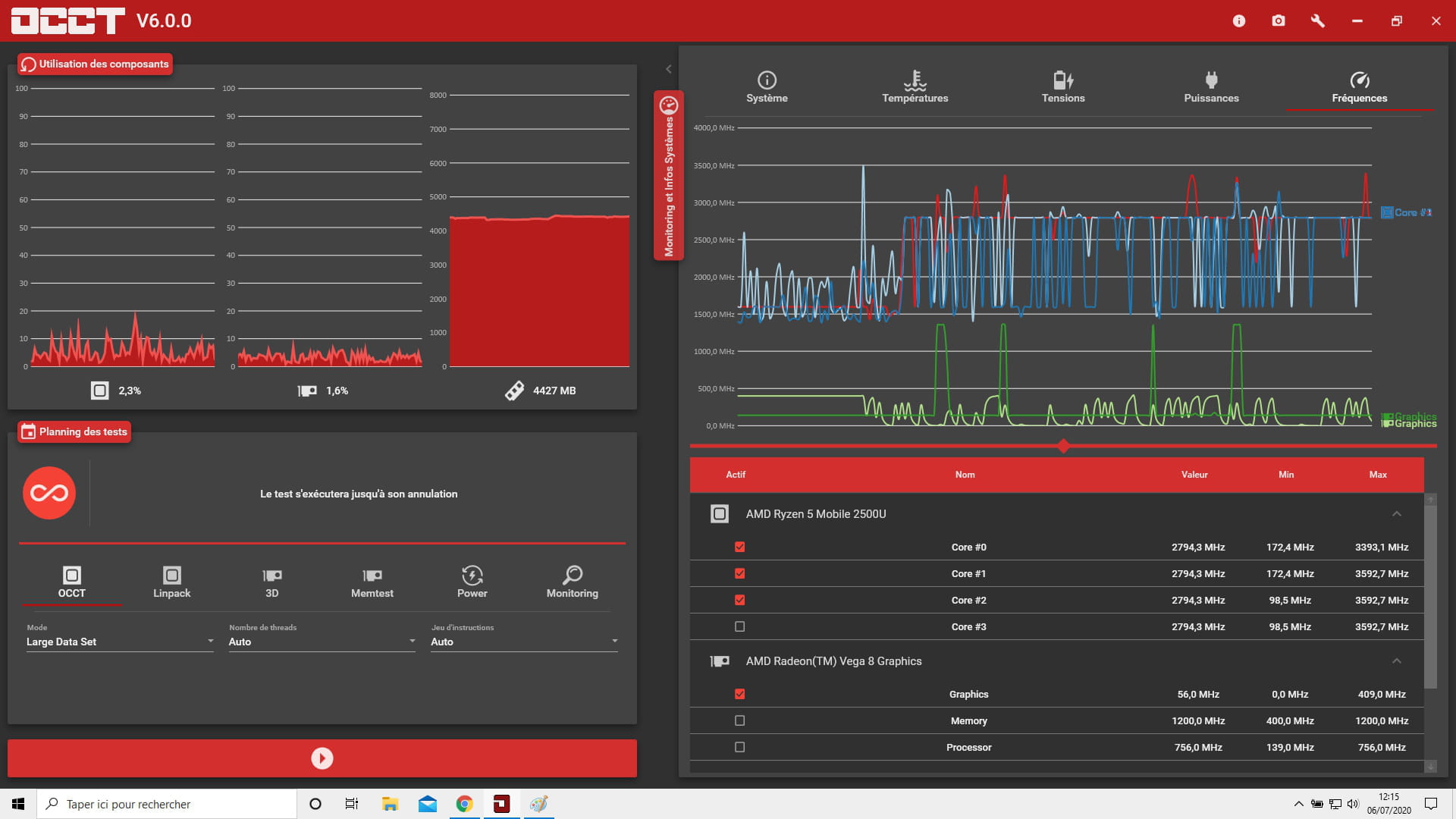The height and width of the screenshot is (819, 1456).
Task: Switch to Système tab
Action: tap(767, 87)
